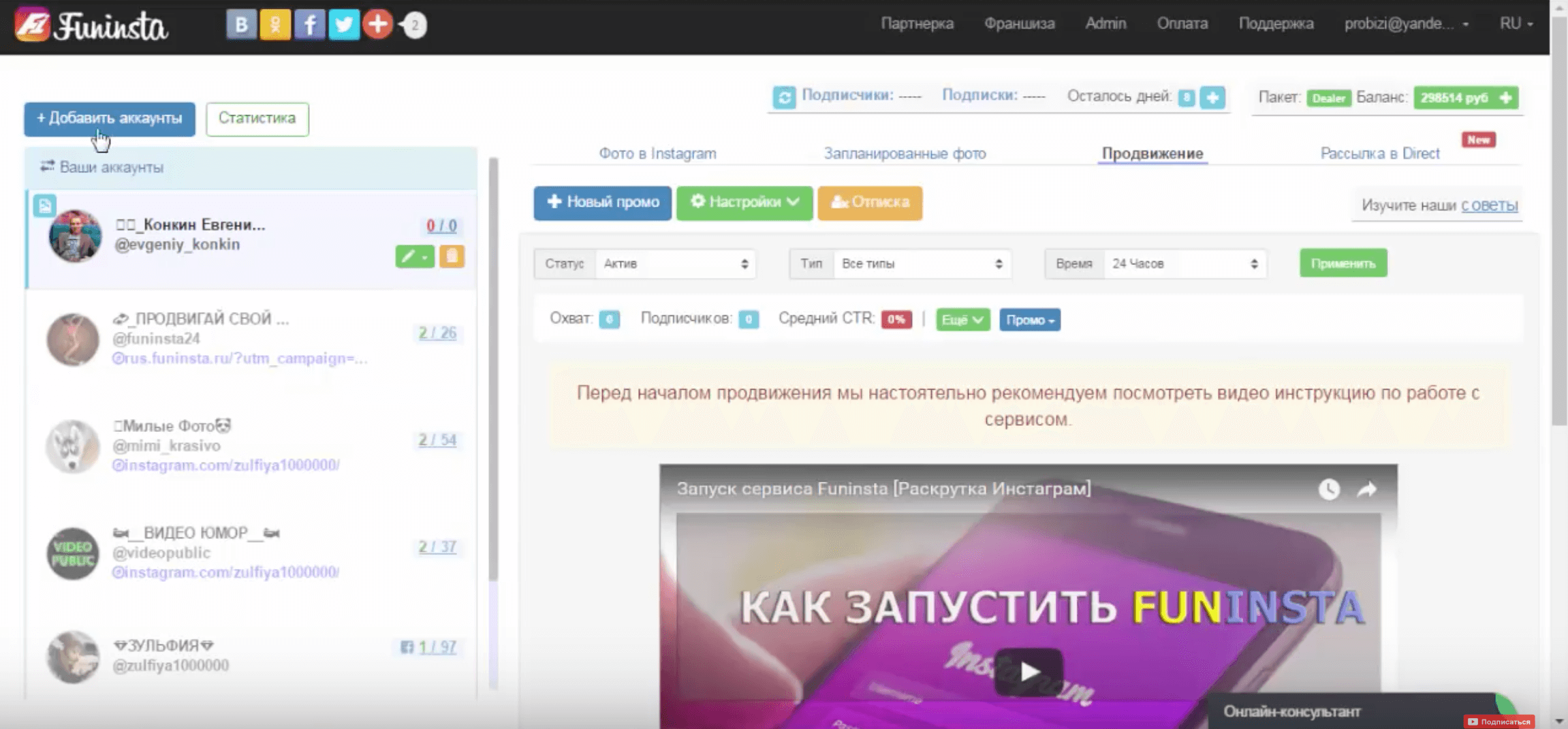Click the Facebook share icon
The image size is (1568, 729).
pos(309,25)
